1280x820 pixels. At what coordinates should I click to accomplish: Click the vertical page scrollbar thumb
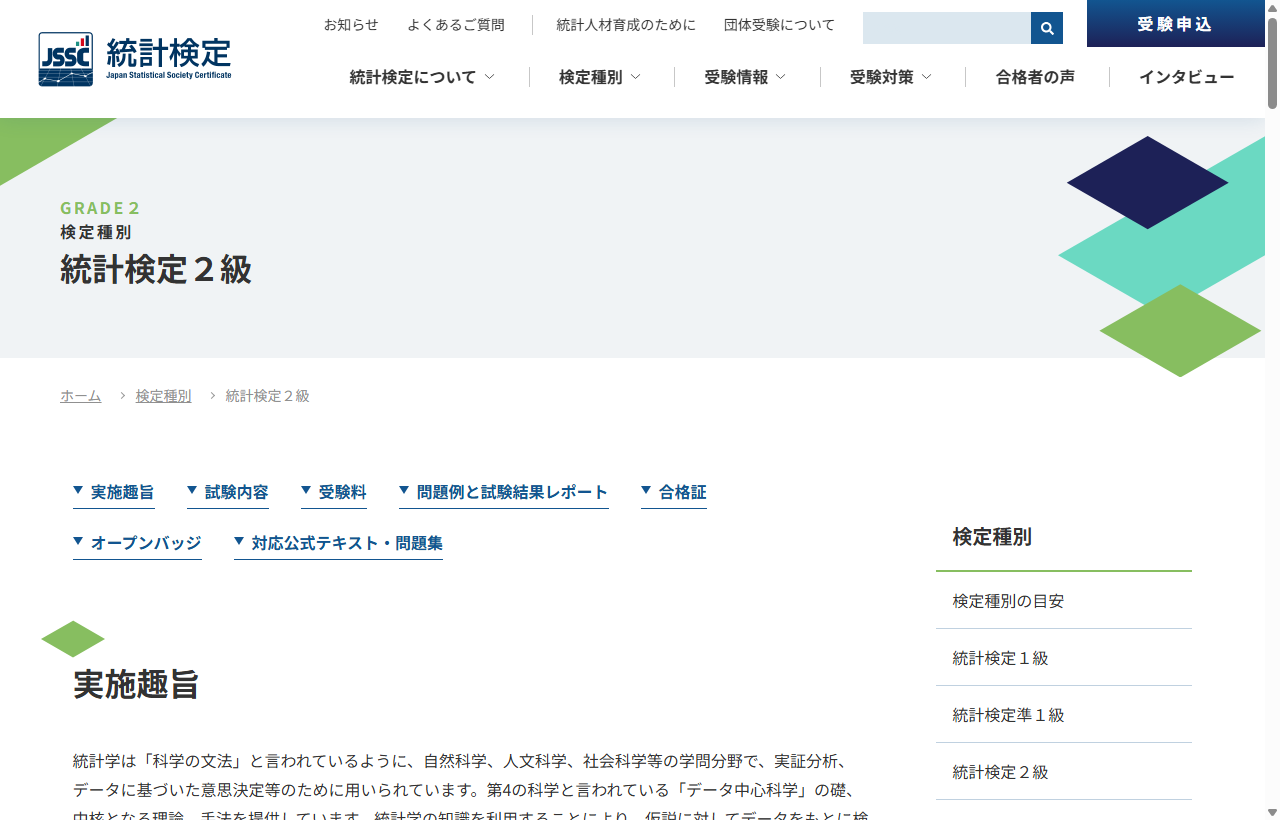[1272, 62]
